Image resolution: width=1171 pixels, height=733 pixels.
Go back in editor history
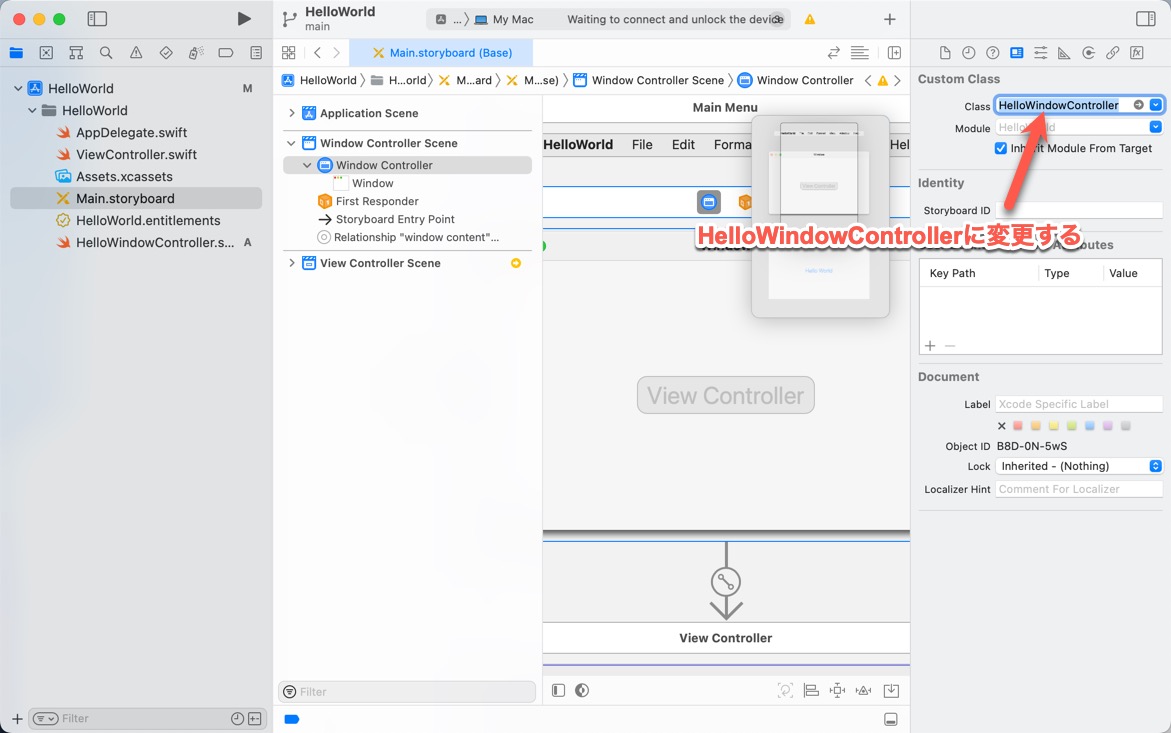tap(317, 53)
